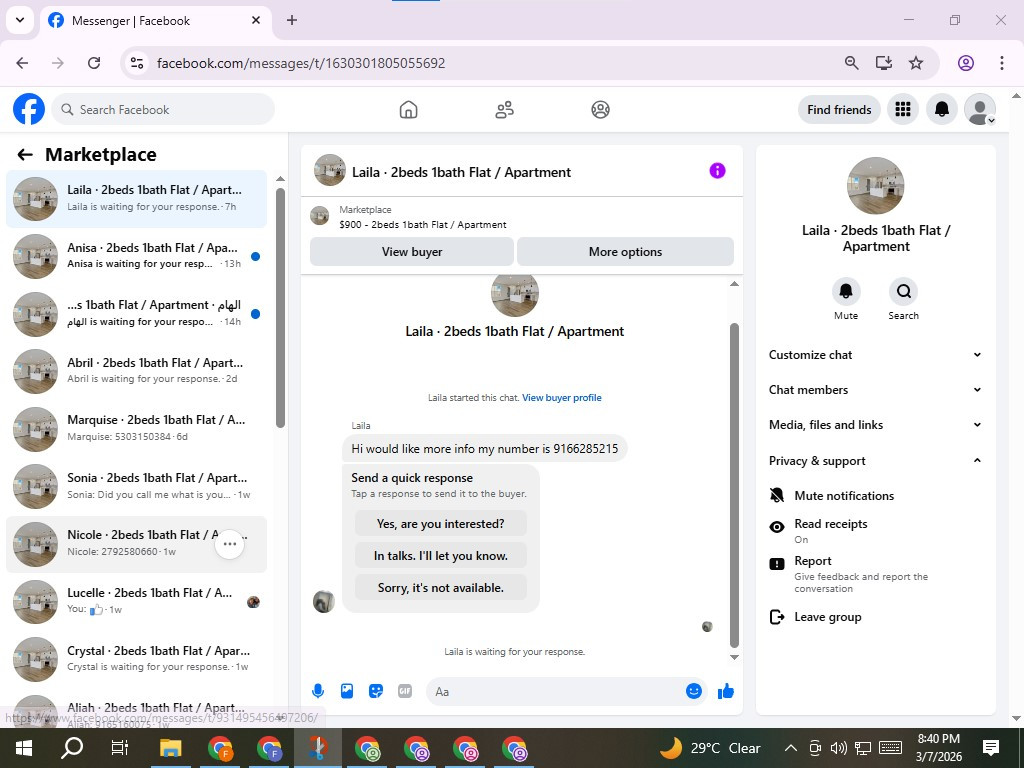Click View buyer button

(412, 251)
